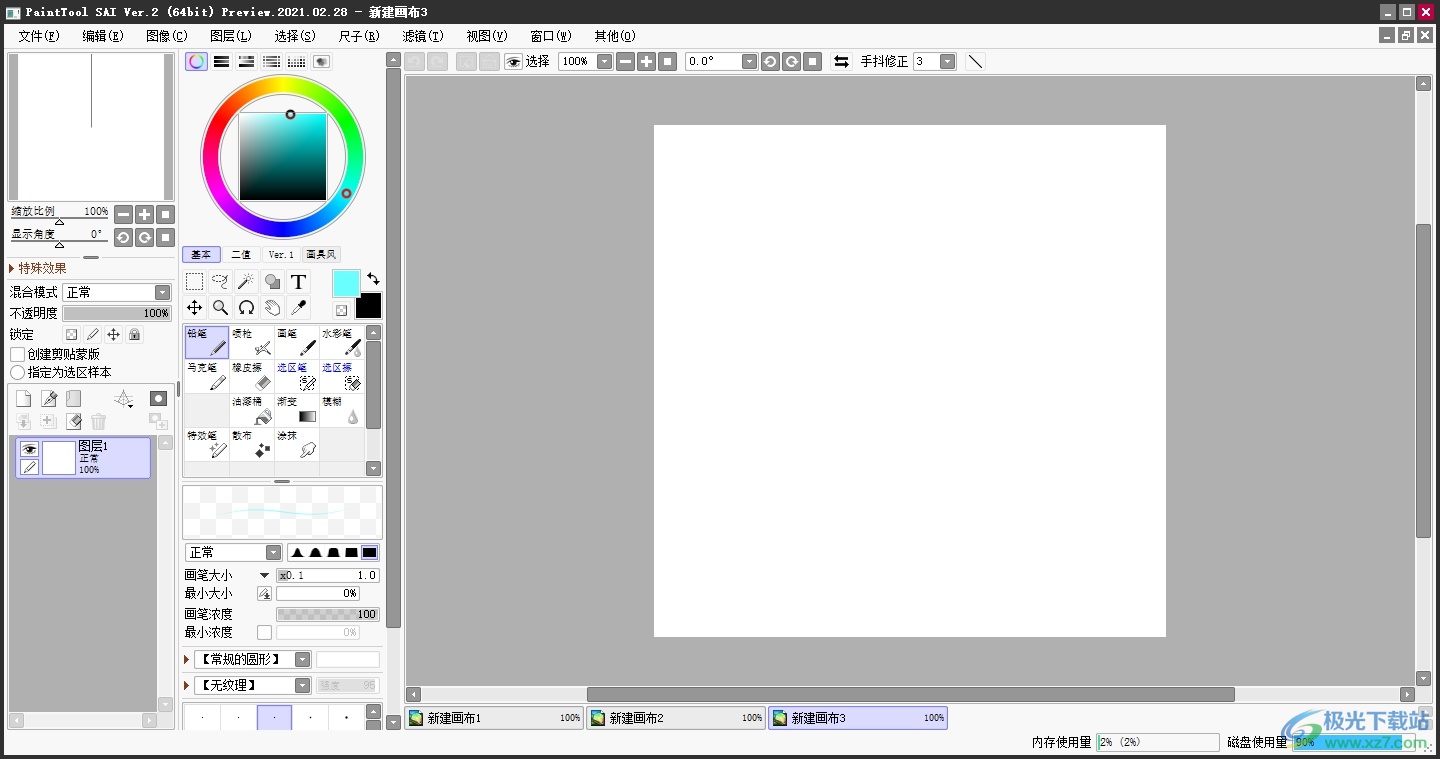The width and height of the screenshot is (1440, 759).
Task: Choose the 涂抹 smudge tool
Action: tap(297, 444)
